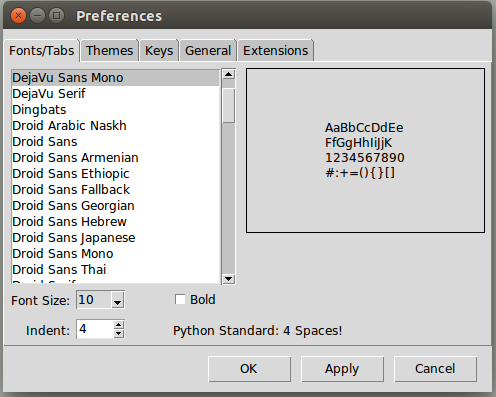Decrease Indent with the down spinner arrow
496x397 pixels.
pyautogui.click(x=119, y=334)
